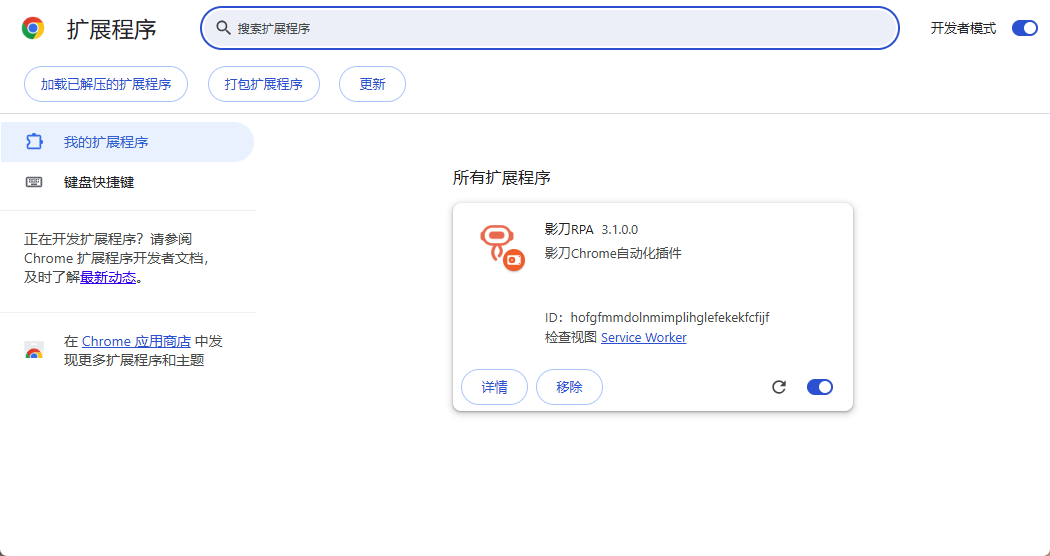Screen dimensions: 1050x556
Task: Open 键盘快捷键 in the sidebar
Action: click(x=99, y=182)
